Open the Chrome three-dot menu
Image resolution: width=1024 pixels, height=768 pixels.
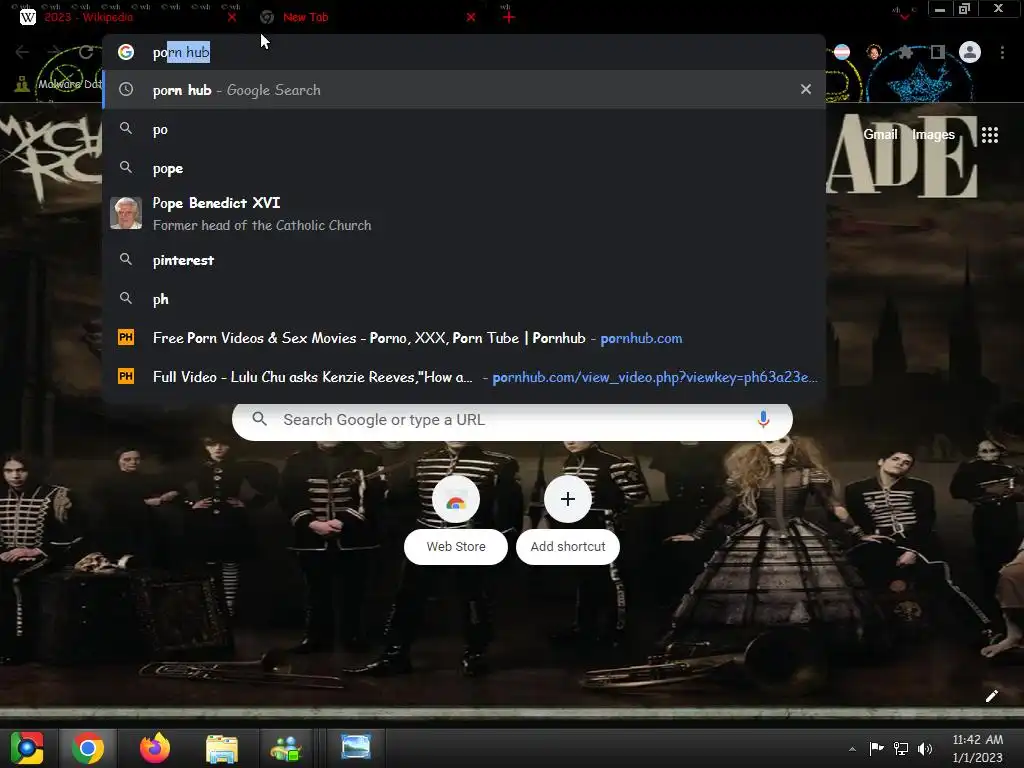(x=1002, y=52)
